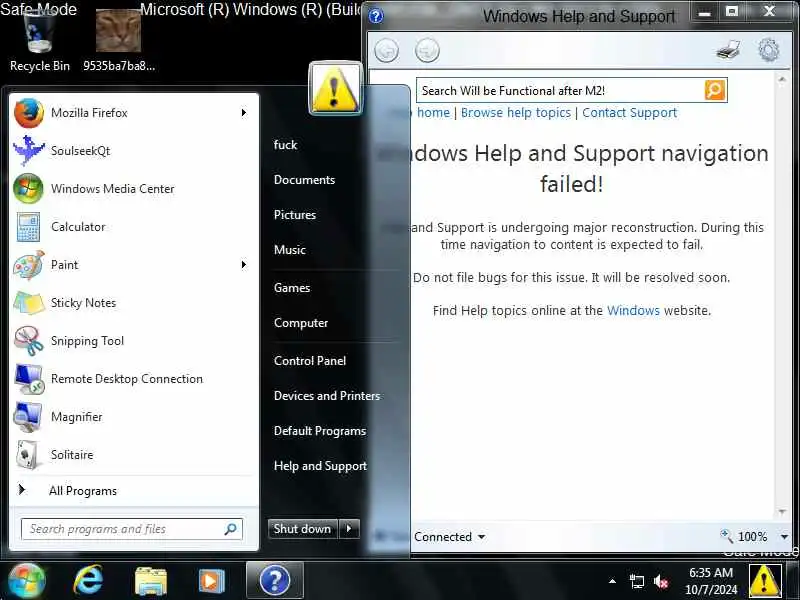The image size is (800, 600).
Task: Click the Search programs and files box
Action: pos(132,529)
